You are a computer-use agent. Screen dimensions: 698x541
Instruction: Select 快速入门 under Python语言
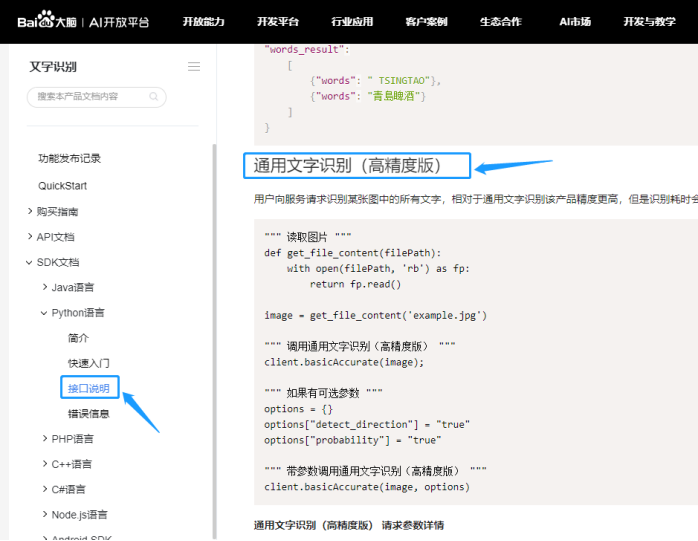pos(89,363)
